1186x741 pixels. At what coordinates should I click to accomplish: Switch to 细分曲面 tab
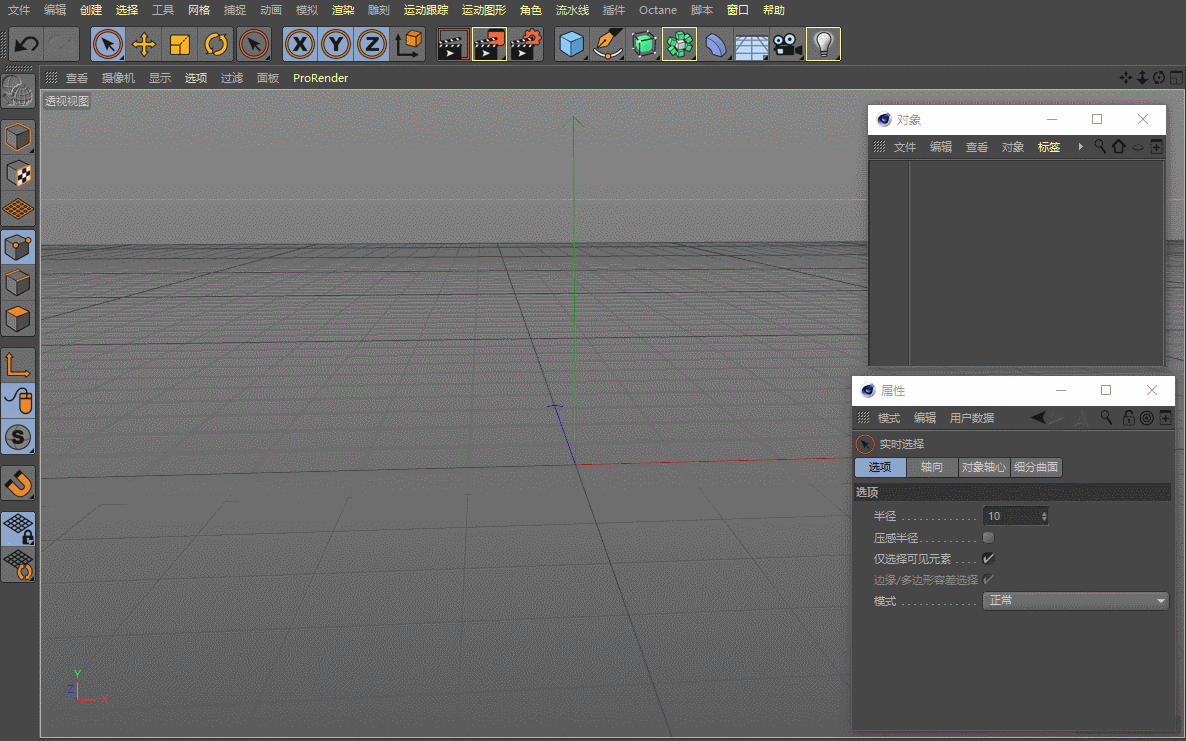point(1036,467)
